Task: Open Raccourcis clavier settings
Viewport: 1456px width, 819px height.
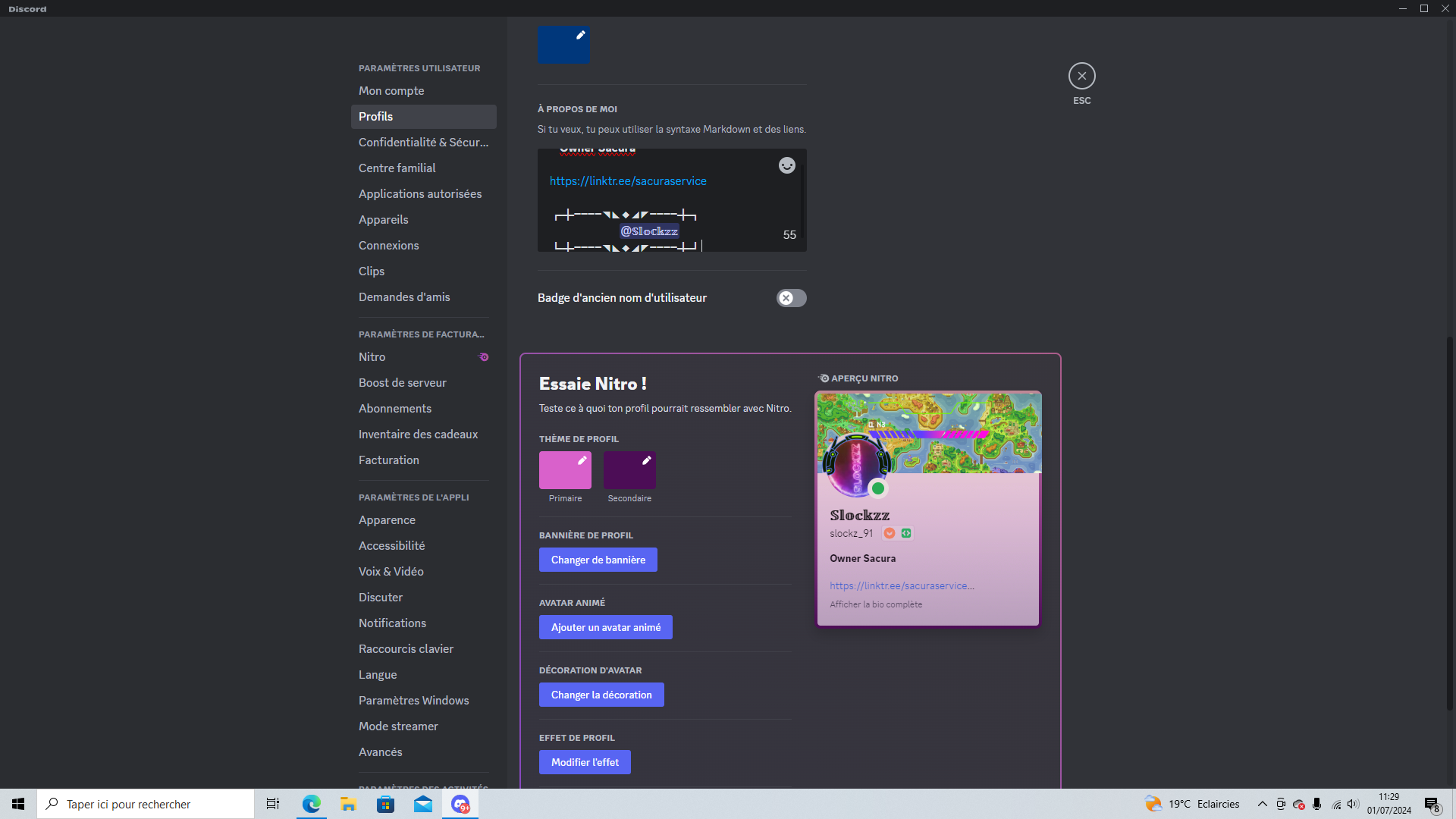Action: (x=423, y=649)
